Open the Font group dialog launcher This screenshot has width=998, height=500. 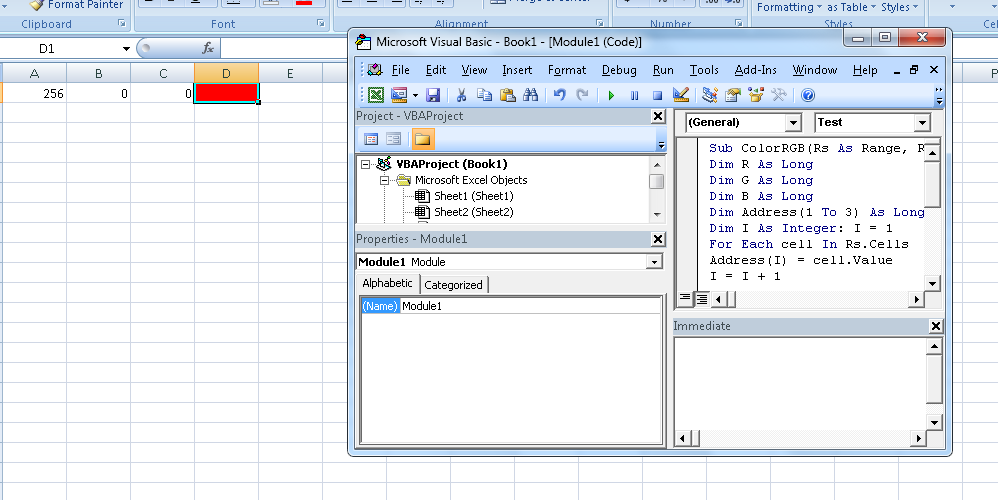tap(321, 24)
